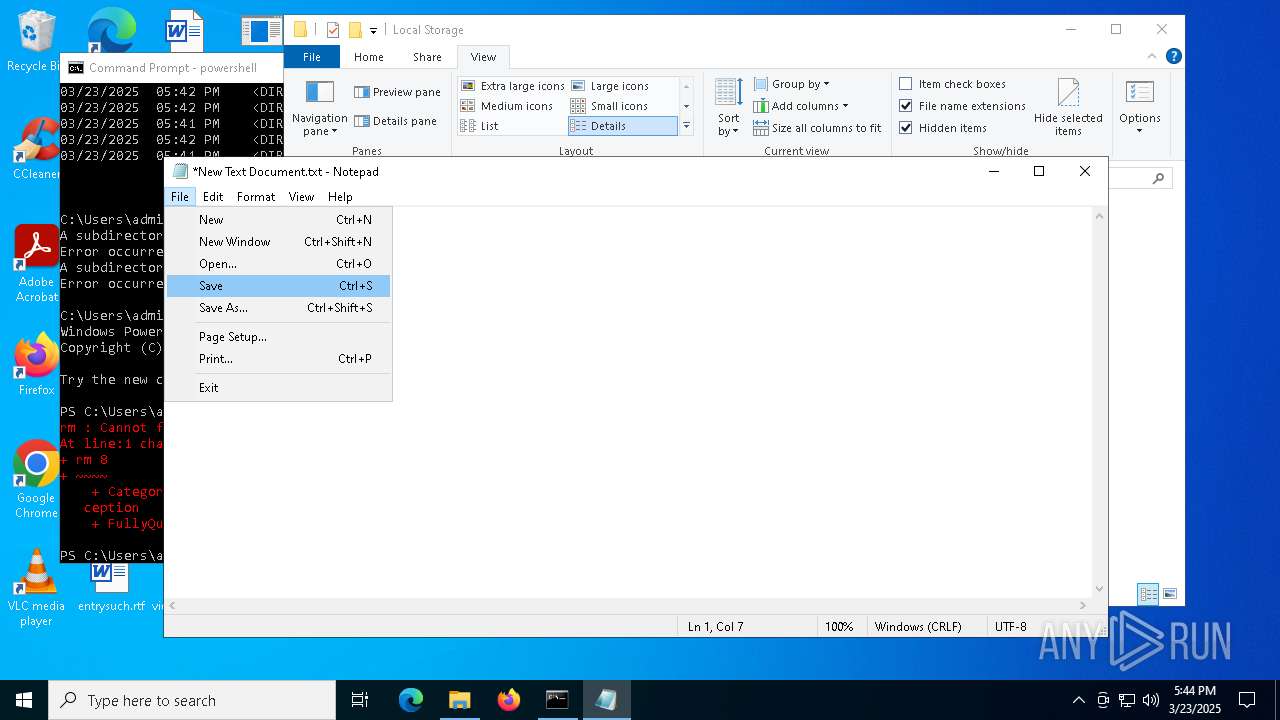Click Save in the File menu
This screenshot has height=720, width=1280.
[x=278, y=286]
